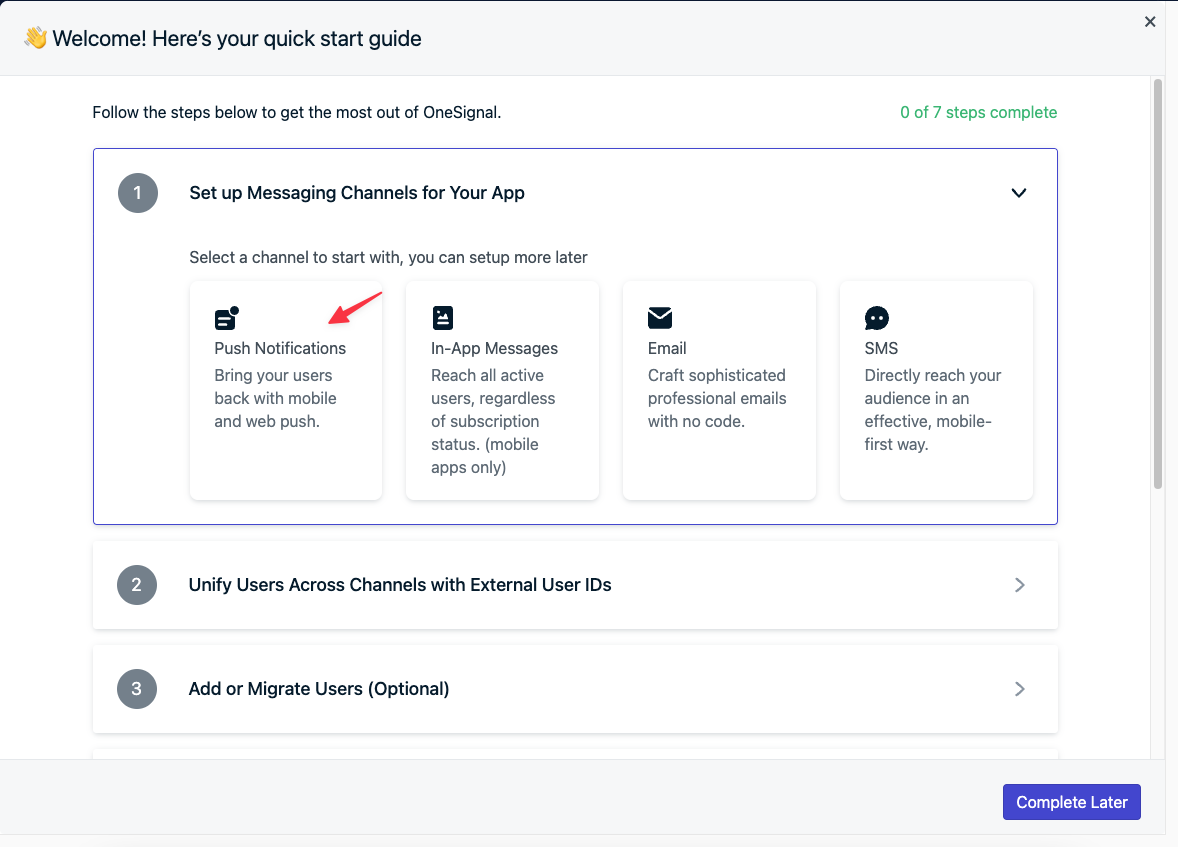The height and width of the screenshot is (847, 1178).
Task: Click the In-App Messages icon
Action: [443, 318]
